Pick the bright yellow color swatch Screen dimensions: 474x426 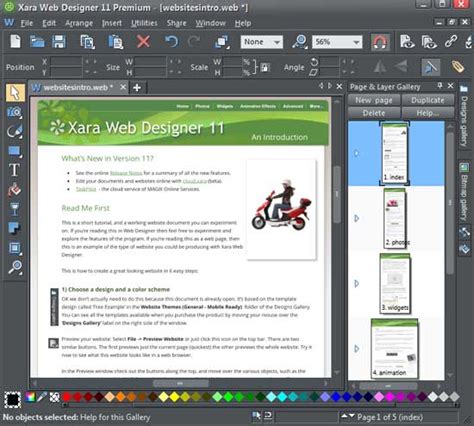pos(175,397)
